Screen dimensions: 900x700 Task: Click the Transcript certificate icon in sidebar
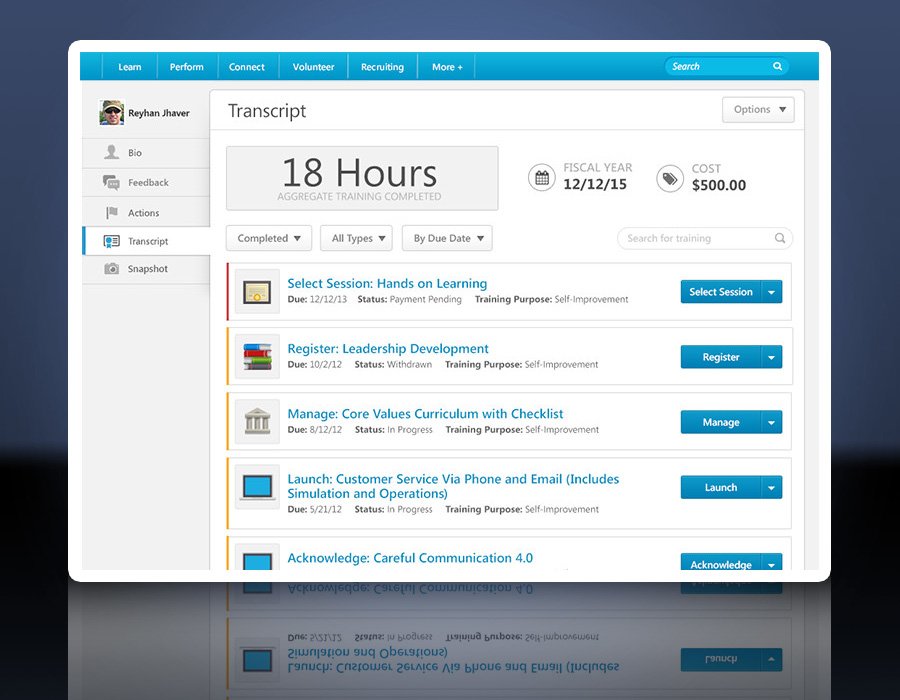tap(111, 242)
